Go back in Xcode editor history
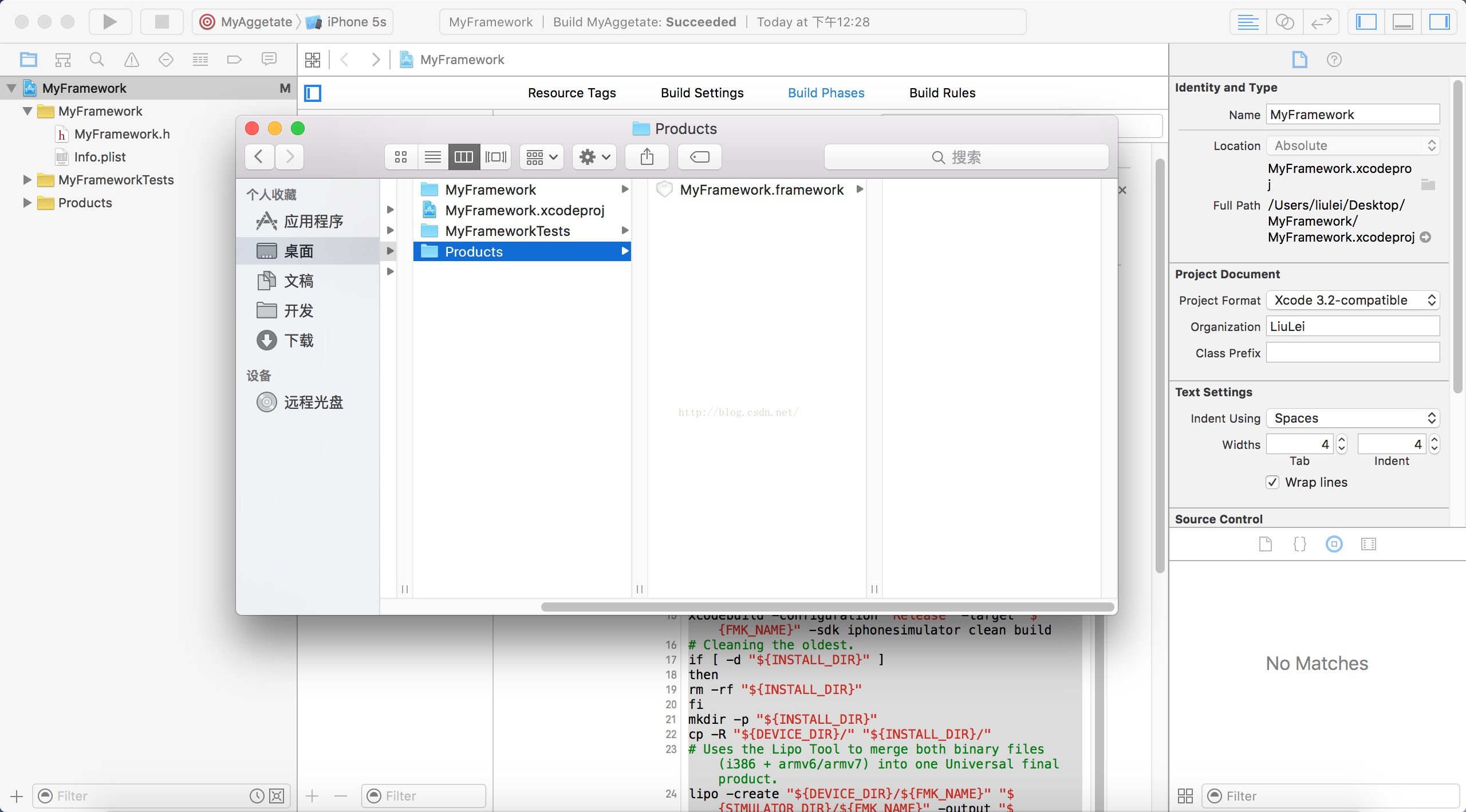 coord(345,60)
